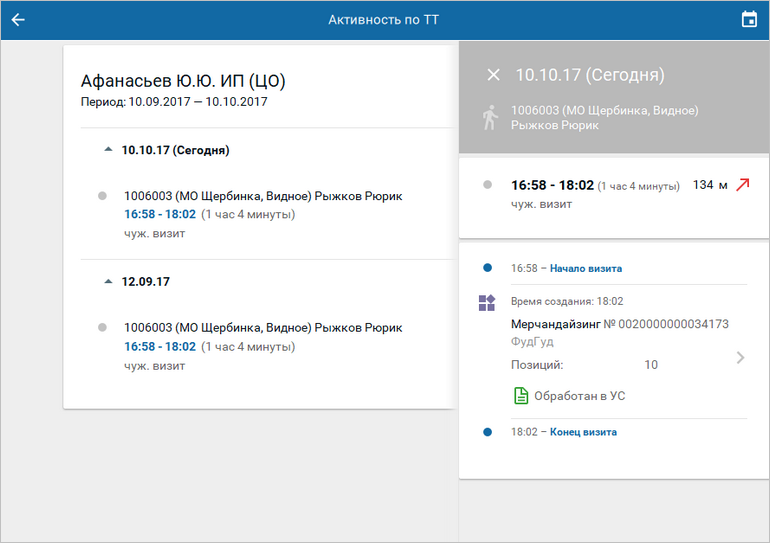
Task: Click the purple merchandising document icon
Action: pyautogui.click(x=487, y=303)
